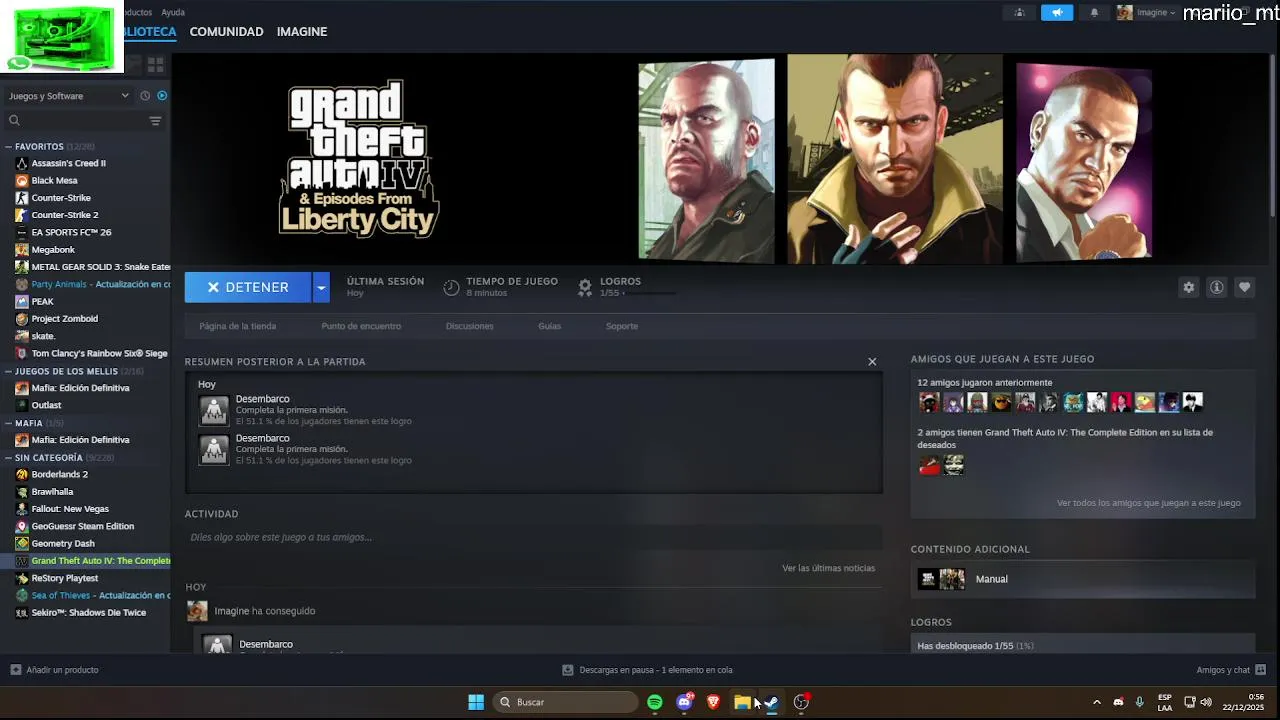The height and width of the screenshot is (720, 1280).
Task: Click Ver las últimas noticias link
Action: (x=828, y=568)
